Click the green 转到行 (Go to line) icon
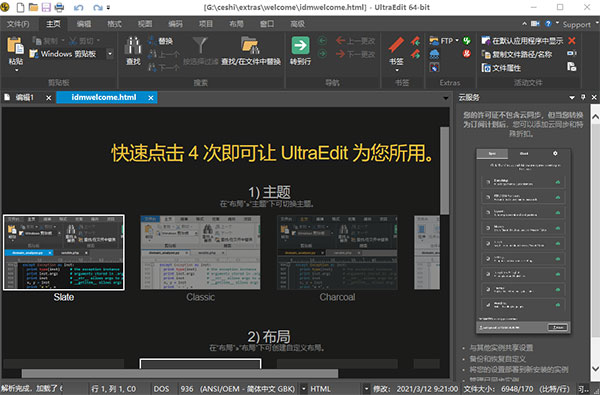The width and height of the screenshot is (600, 395). (x=300, y=46)
